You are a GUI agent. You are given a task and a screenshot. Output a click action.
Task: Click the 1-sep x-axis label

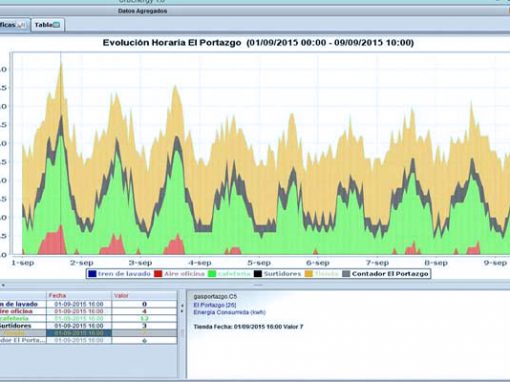tap(23, 263)
